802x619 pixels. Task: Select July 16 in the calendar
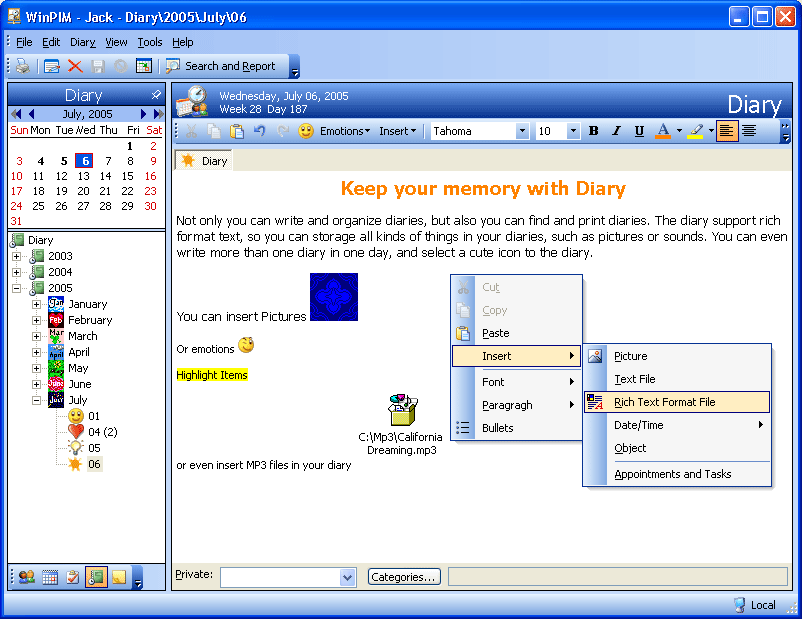[x=151, y=176]
